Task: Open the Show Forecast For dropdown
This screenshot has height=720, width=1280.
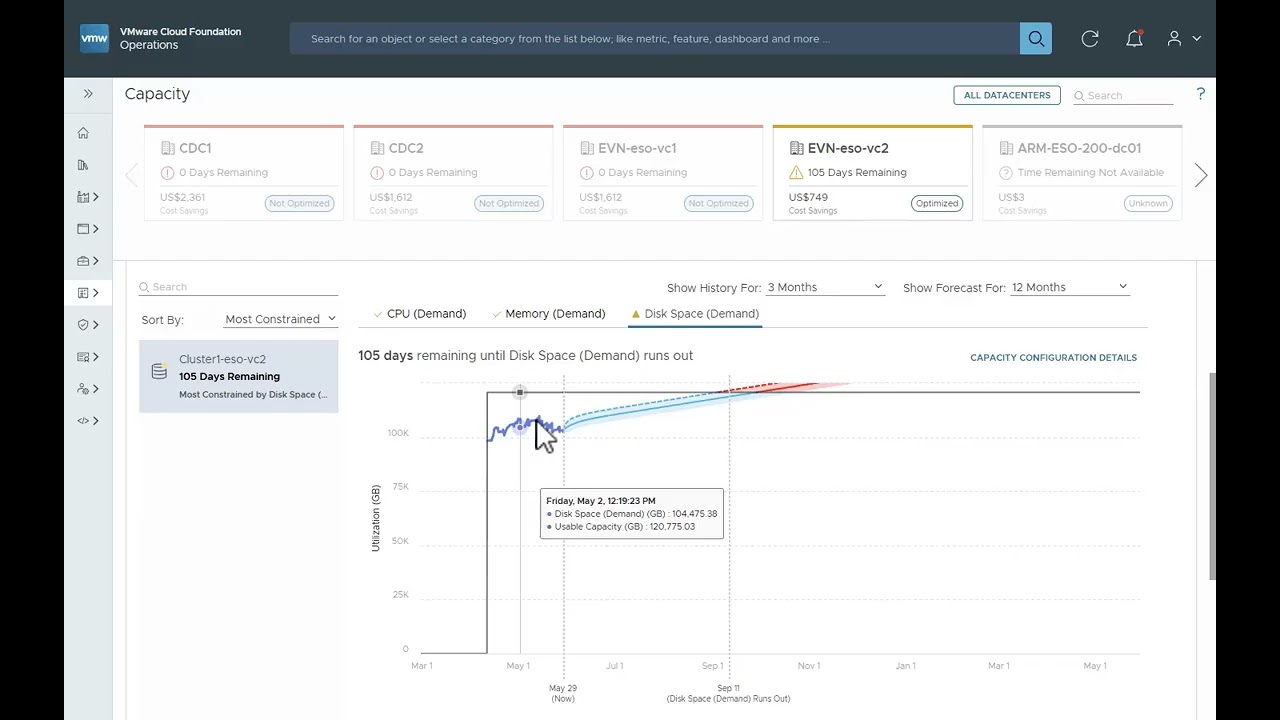Action: pos(1069,288)
